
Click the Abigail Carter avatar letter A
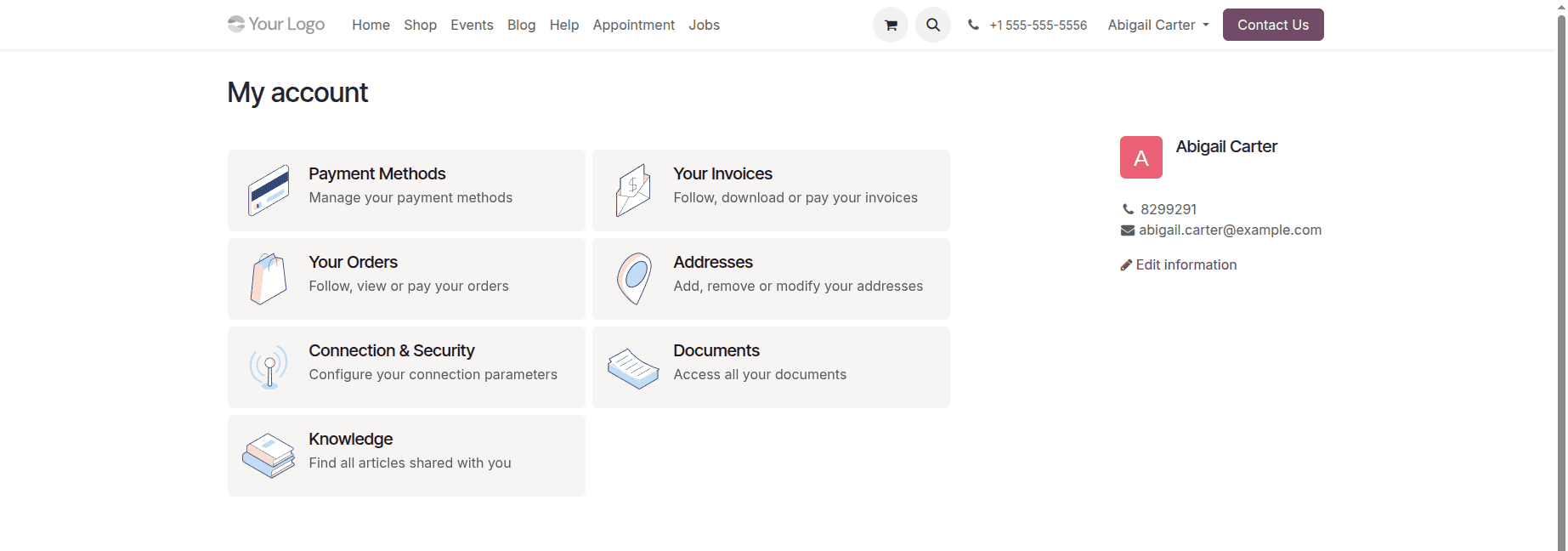click(1141, 157)
